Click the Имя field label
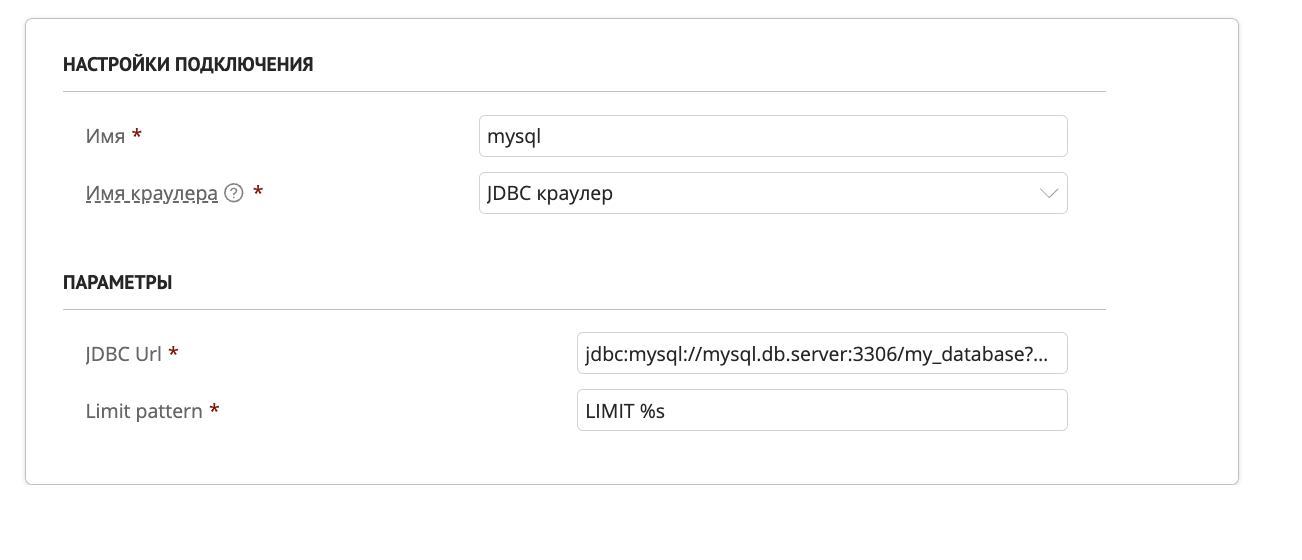The width and height of the screenshot is (1302, 560). tap(105, 136)
